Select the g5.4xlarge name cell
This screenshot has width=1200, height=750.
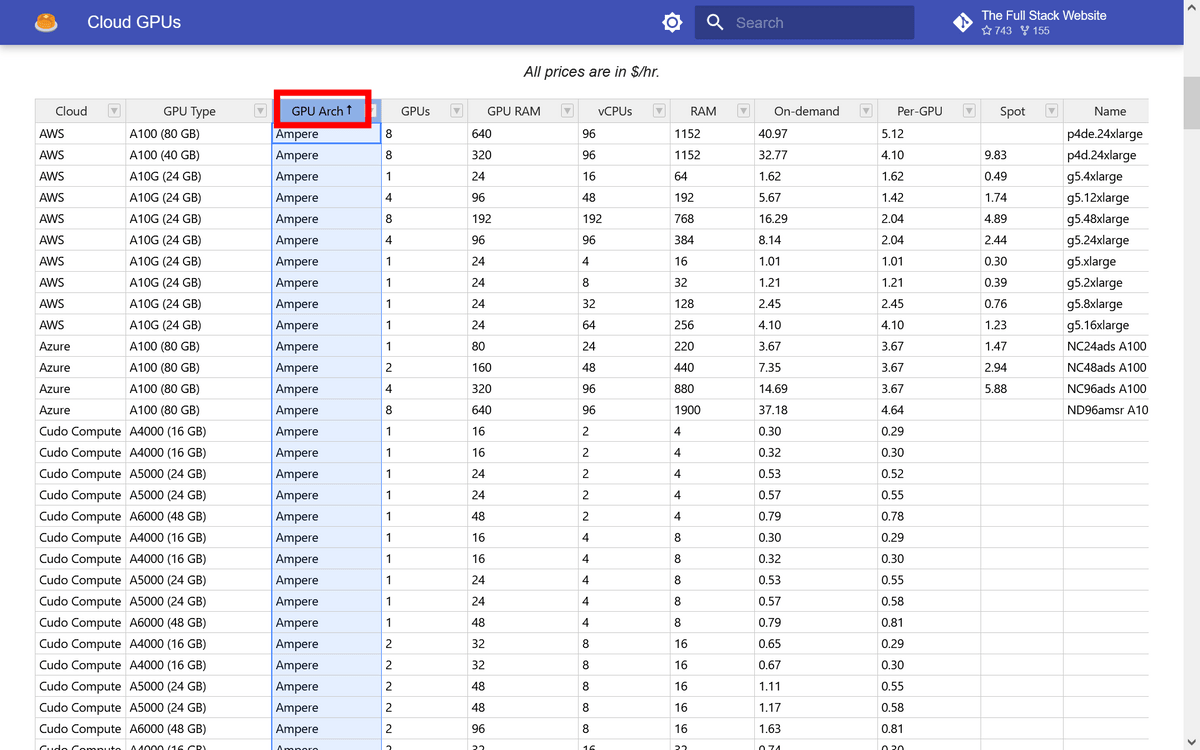pyautogui.click(x=1106, y=176)
